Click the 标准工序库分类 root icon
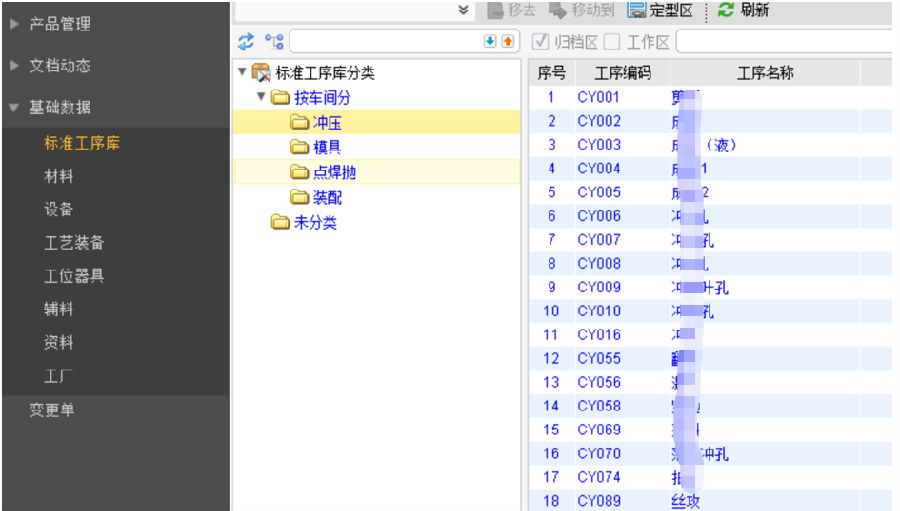900x511 pixels. pyautogui.click(x=261, y=73)
